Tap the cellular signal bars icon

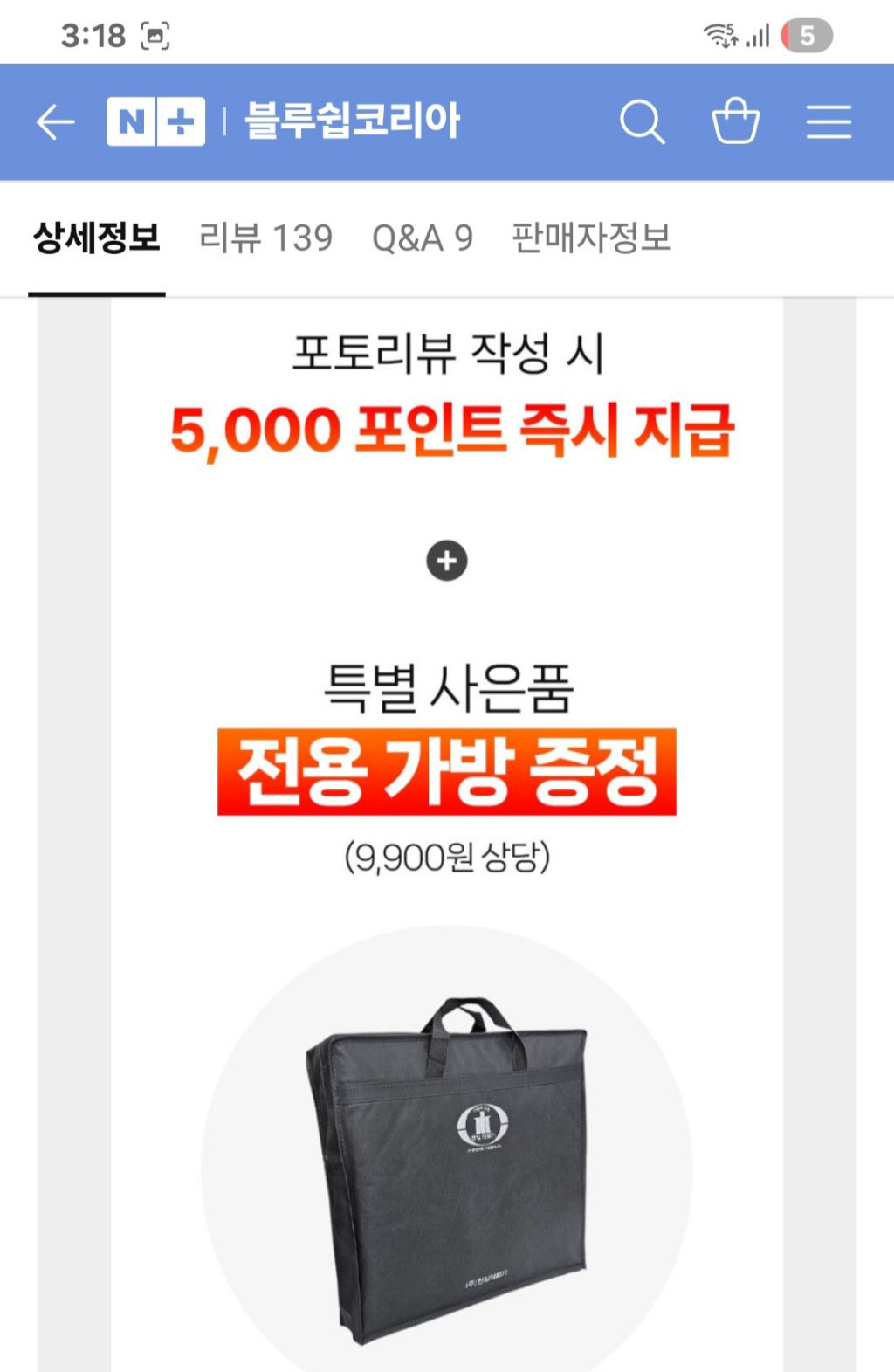(x=758, y=36)
